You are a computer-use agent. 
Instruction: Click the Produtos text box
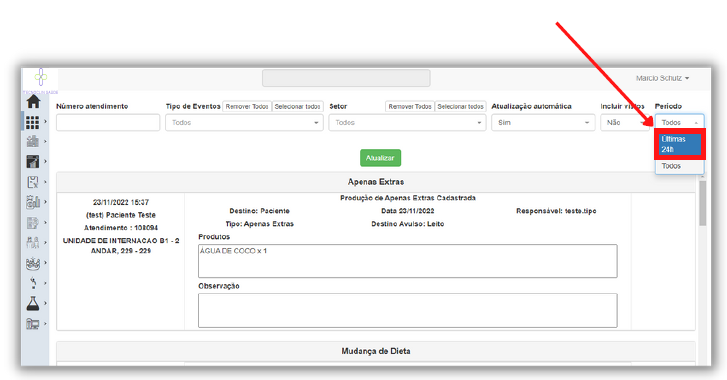[x=408, y=261]
